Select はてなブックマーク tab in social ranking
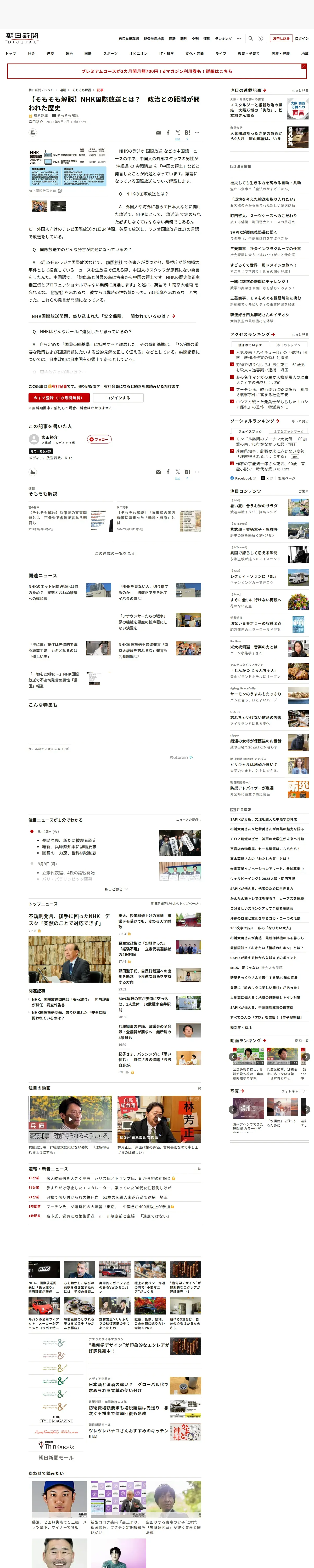 288,431
